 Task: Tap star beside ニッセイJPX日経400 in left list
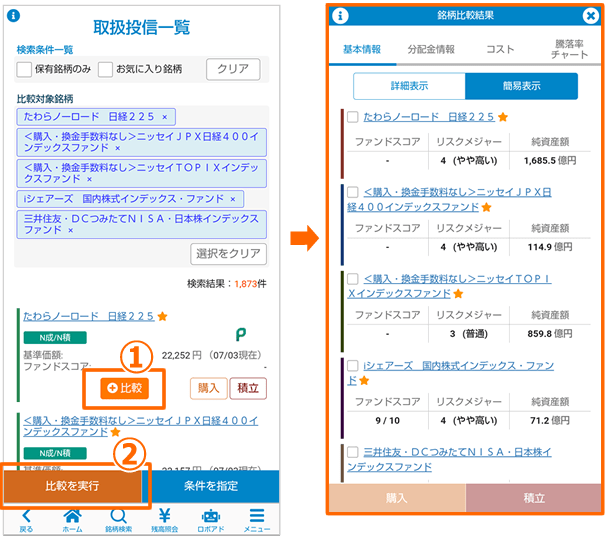[x=115, y=432]
